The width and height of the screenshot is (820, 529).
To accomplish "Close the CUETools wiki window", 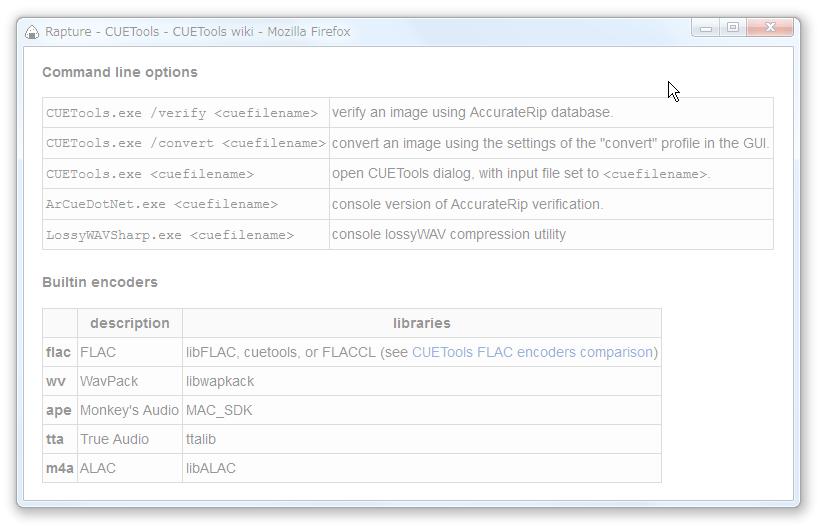I will tap(770, 27).
